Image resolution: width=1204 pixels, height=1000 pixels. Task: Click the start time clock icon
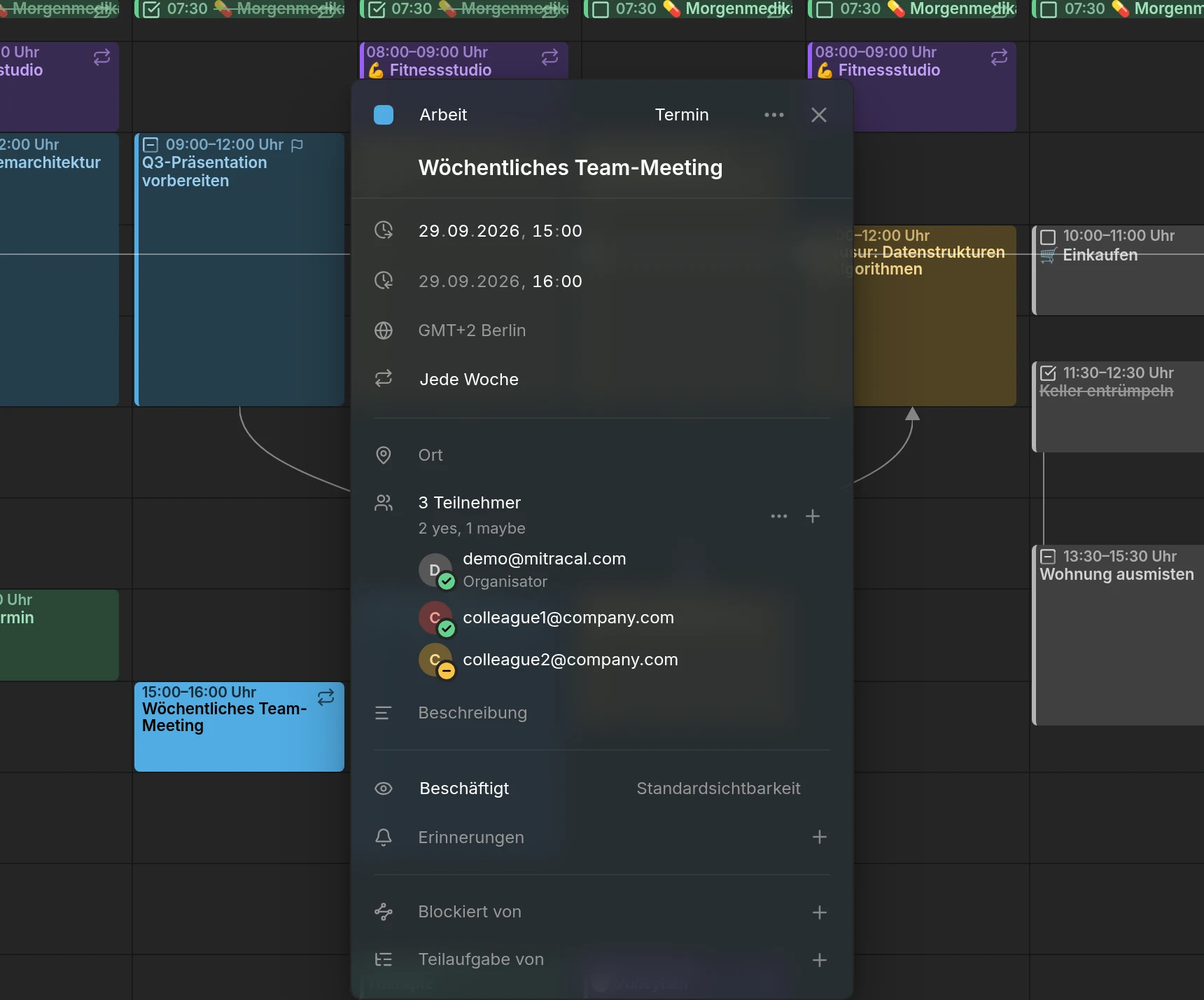[384, 230]
